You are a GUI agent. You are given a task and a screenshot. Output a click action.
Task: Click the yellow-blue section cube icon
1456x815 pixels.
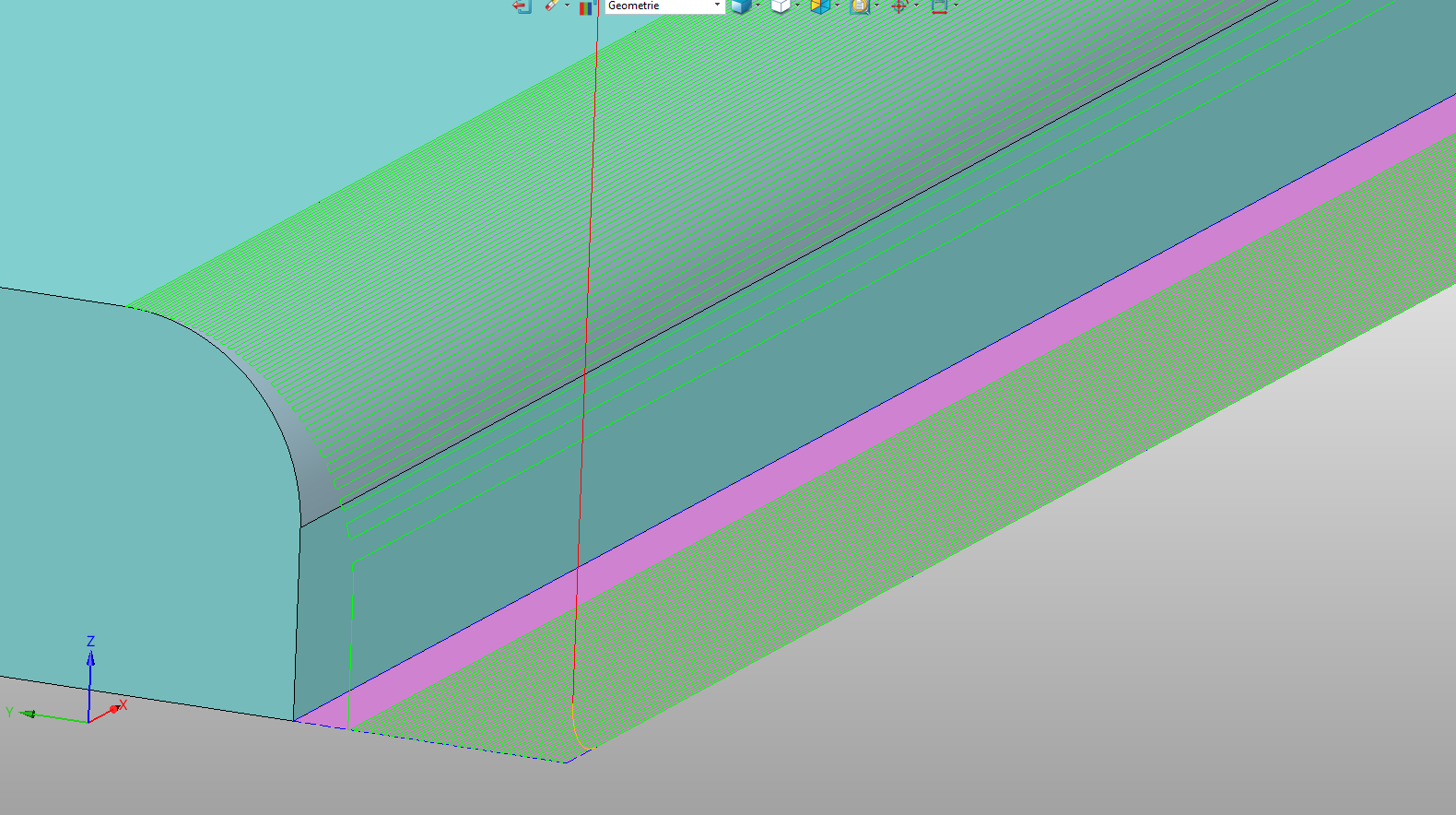click(x=819, y=6)
